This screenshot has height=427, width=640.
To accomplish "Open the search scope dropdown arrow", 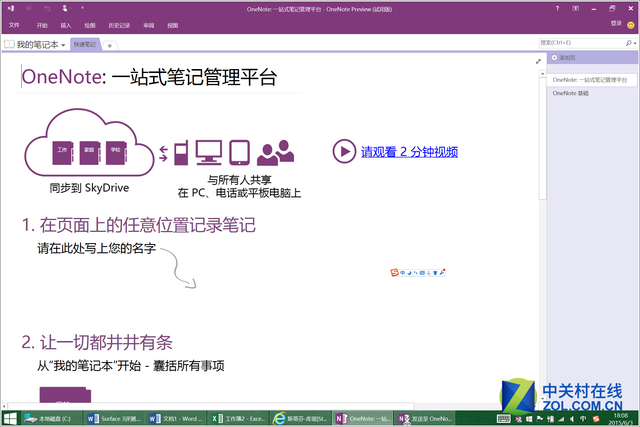I will (x=635, y=43).
